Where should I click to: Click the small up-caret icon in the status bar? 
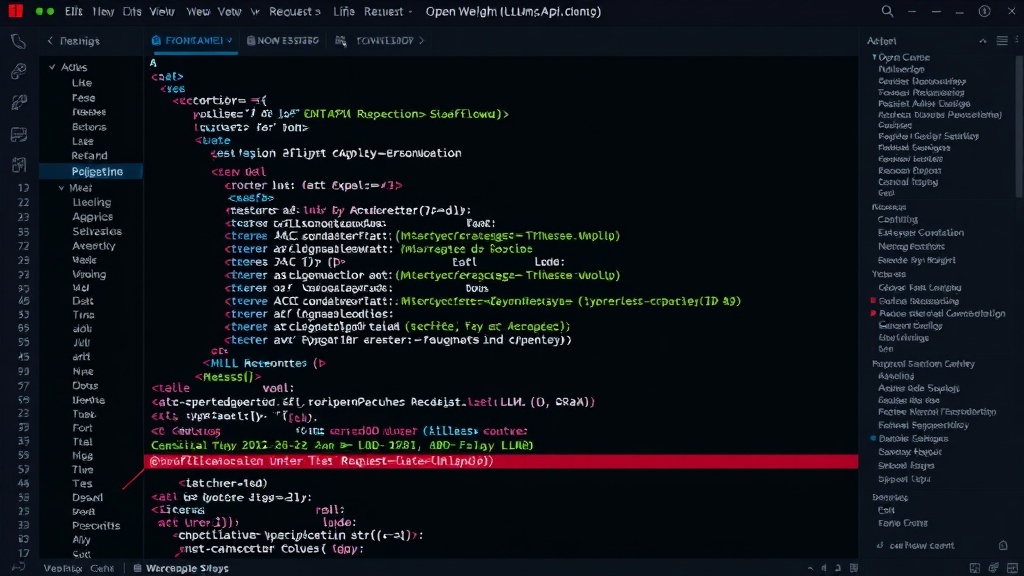(x=810, y=568)
